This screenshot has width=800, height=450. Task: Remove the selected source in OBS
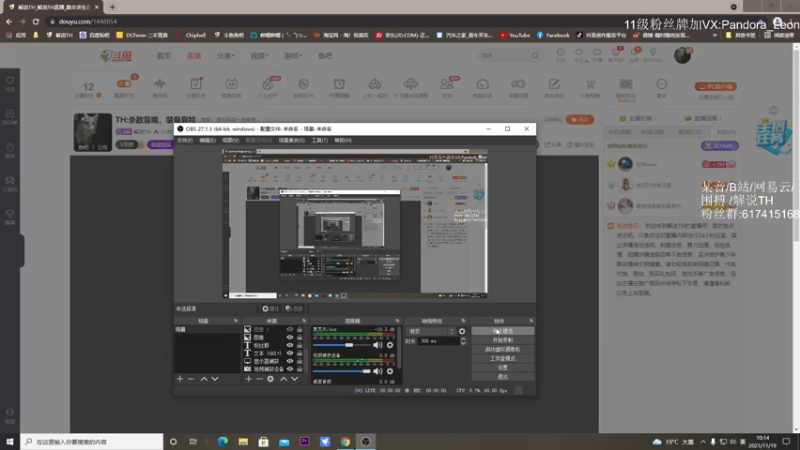(x=259, y=379)
